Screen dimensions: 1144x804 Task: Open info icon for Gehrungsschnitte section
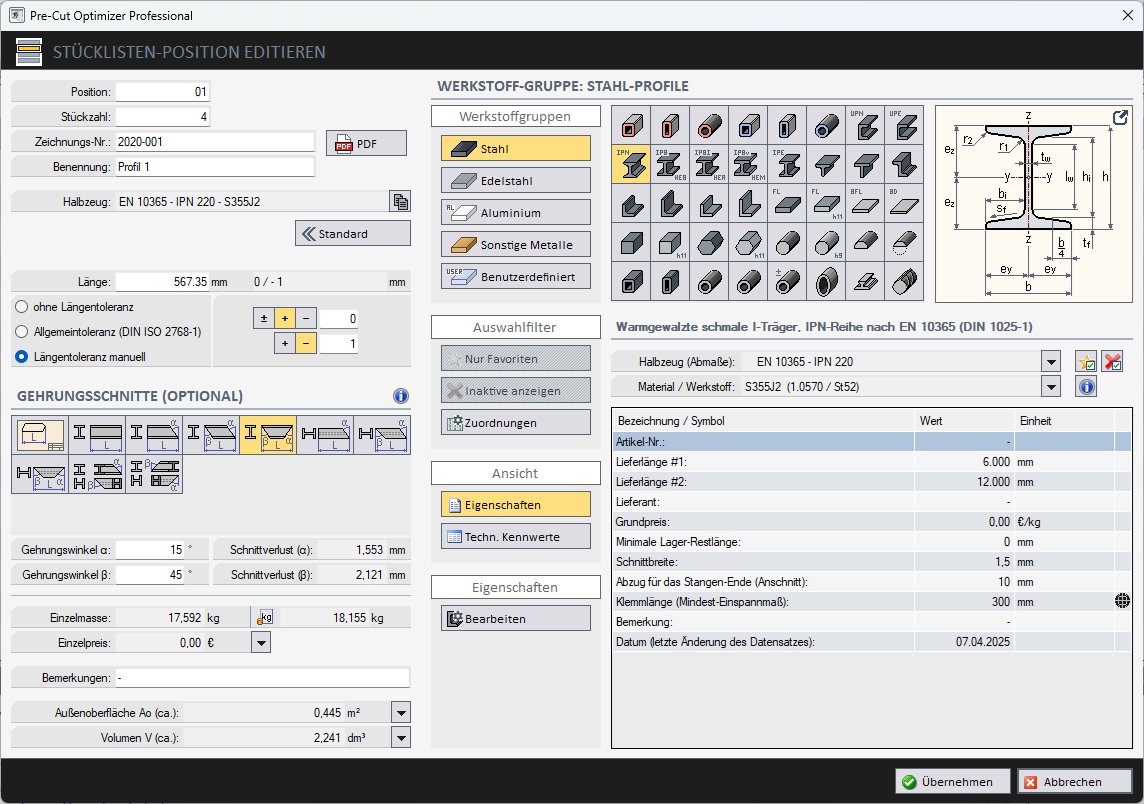(401, 396)
